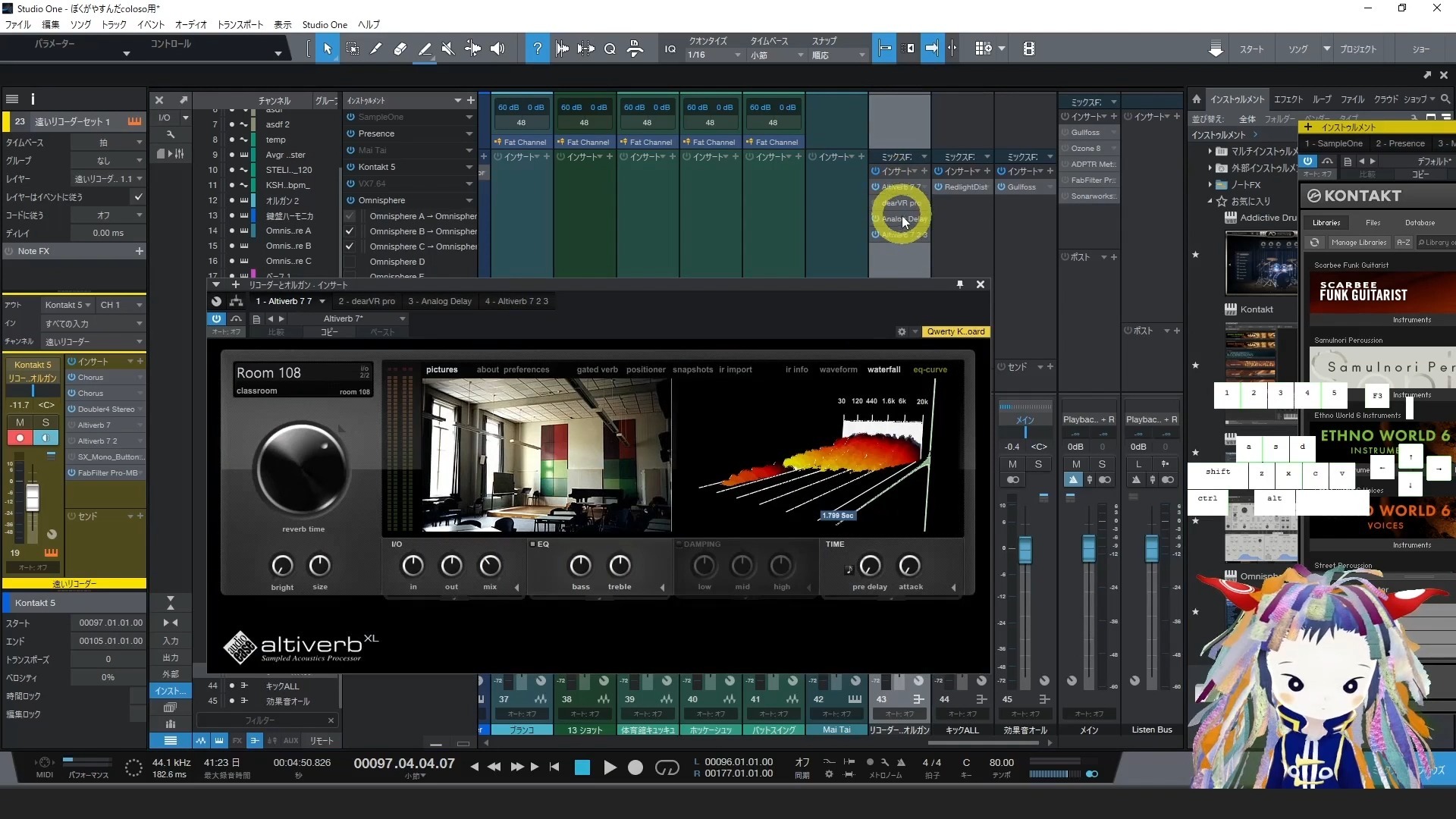Click the Record button in the transport
1456x819 pixels.
click(x=635, y=767)
